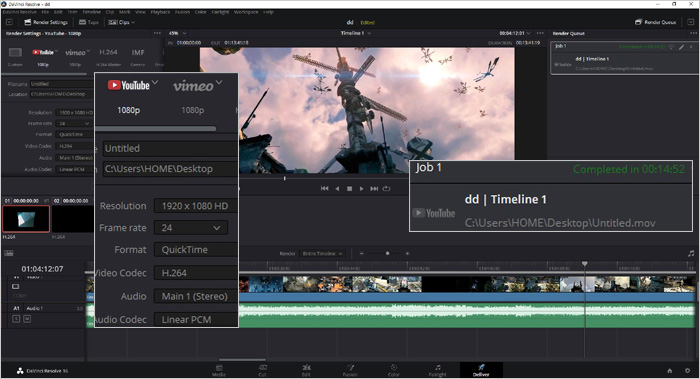The height and width of the screenshot is (379, 700).
Task: Click the timeline playhead marker
Action: pos(584,264)
